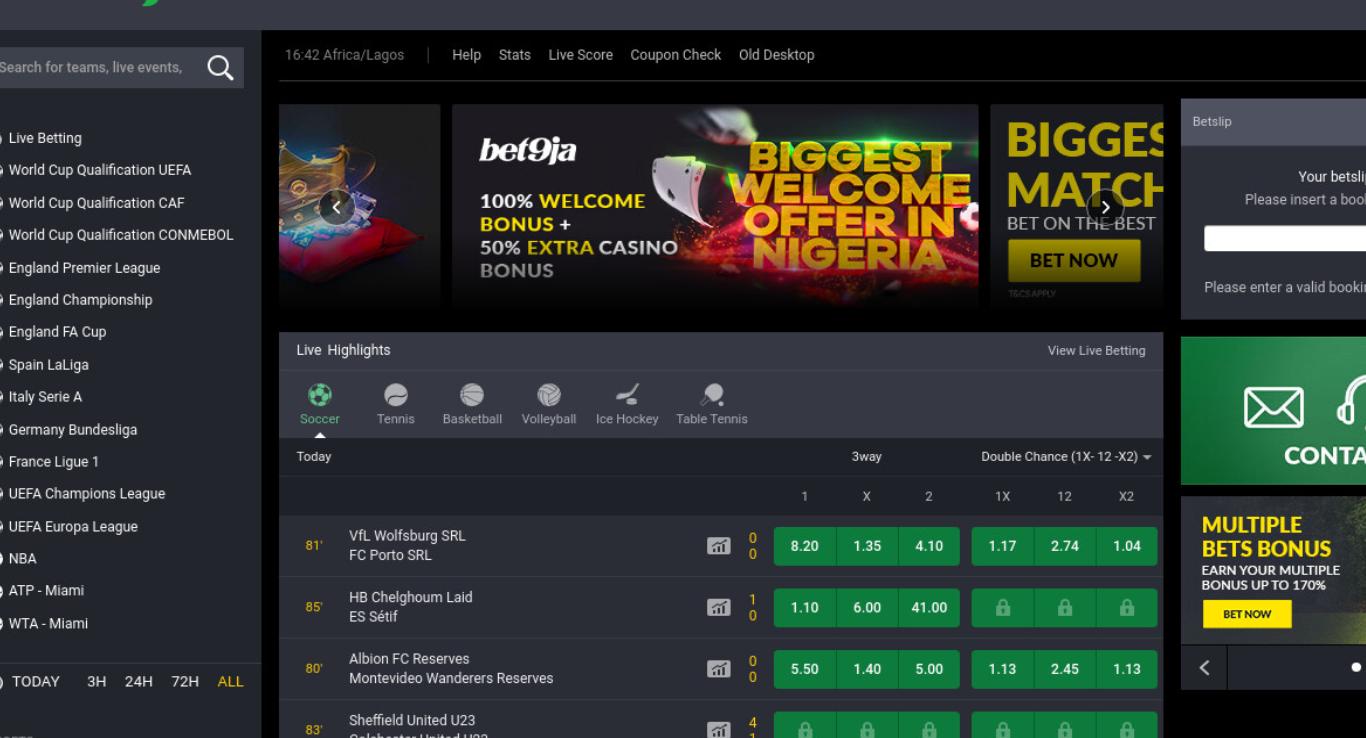This screenshot has height=738, width=1366.
Task: Open England Championship
Action: (80, 299)
